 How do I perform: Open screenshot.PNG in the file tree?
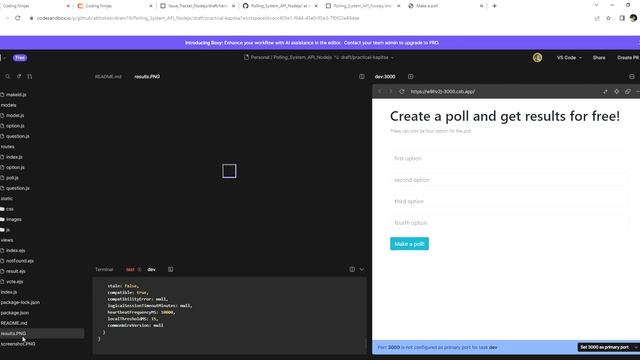[x=18, y=344]
